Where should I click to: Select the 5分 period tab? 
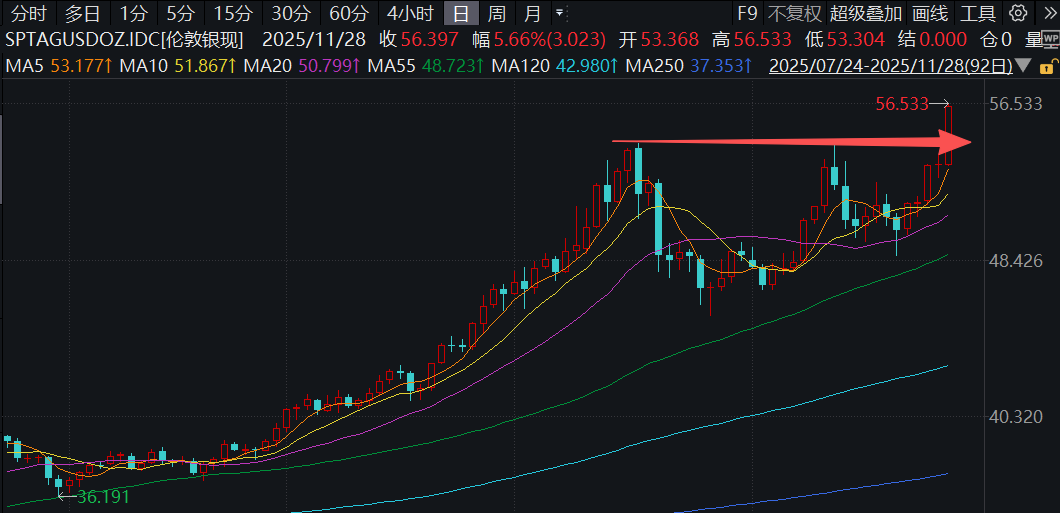(180, 13)
